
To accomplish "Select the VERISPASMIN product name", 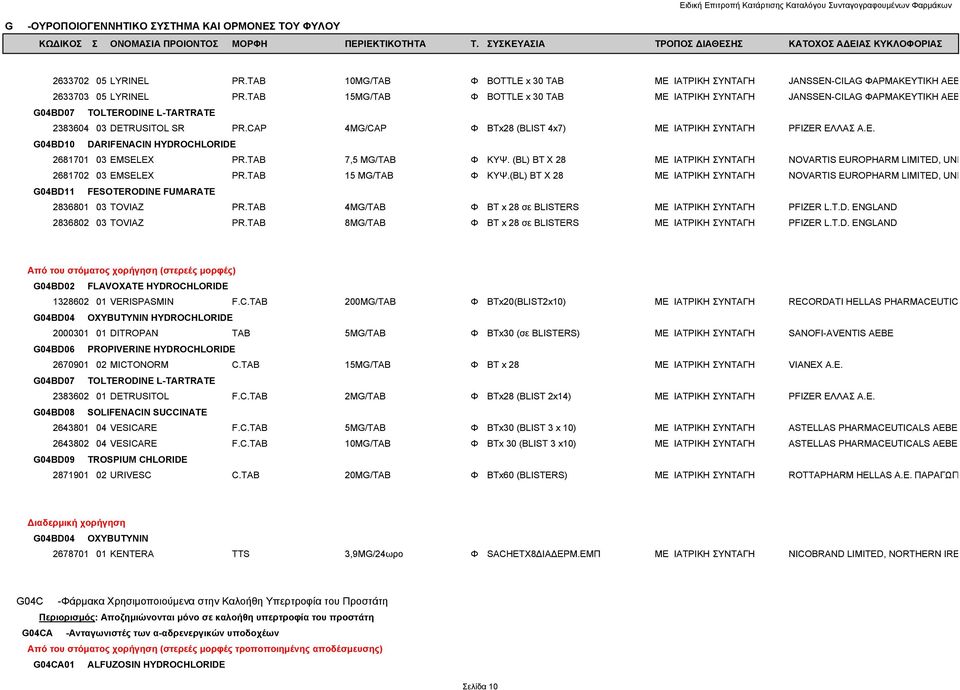I will pos(141,302).
